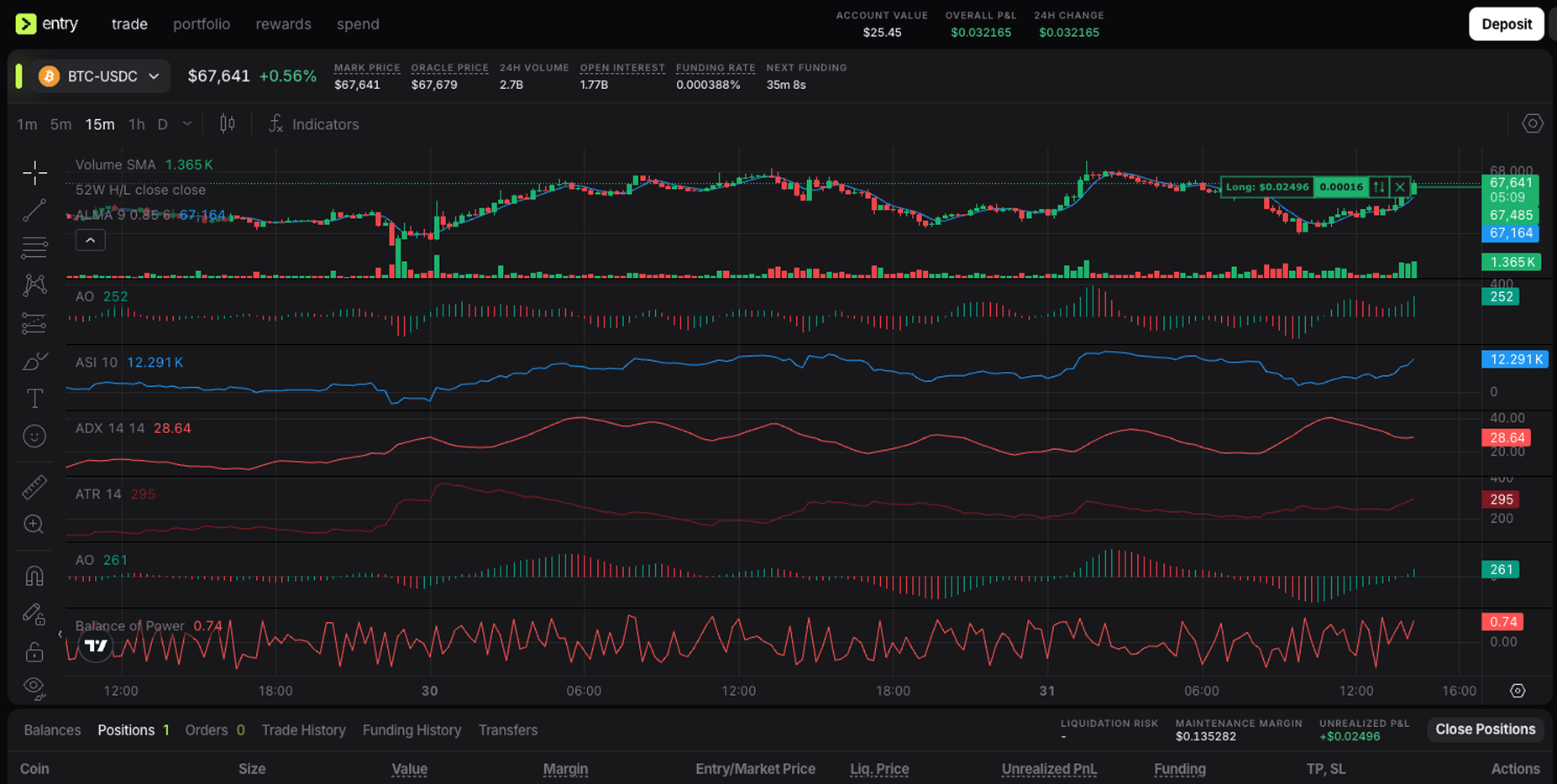
Task: Click the Liq. Price column header
Action: (x=879, y=769)
